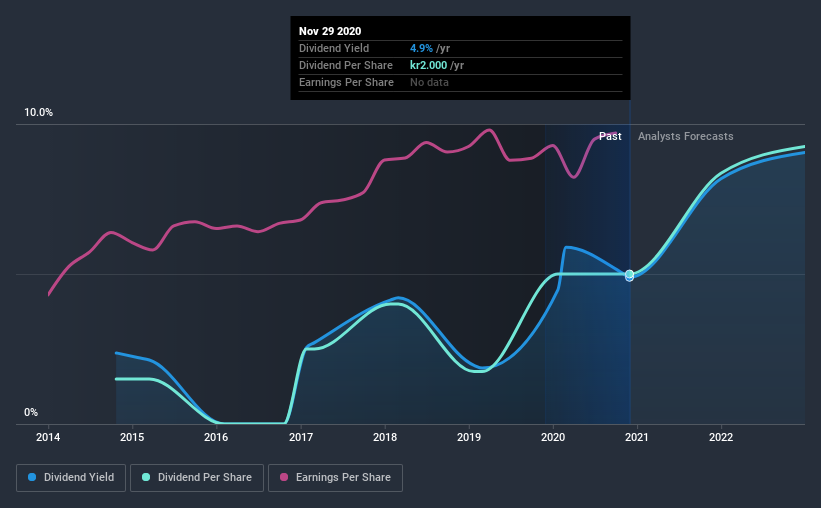This screenshot has width=821, height=508.
Task: Click the 0% y-axis label
Action: (x=31, y=413)
